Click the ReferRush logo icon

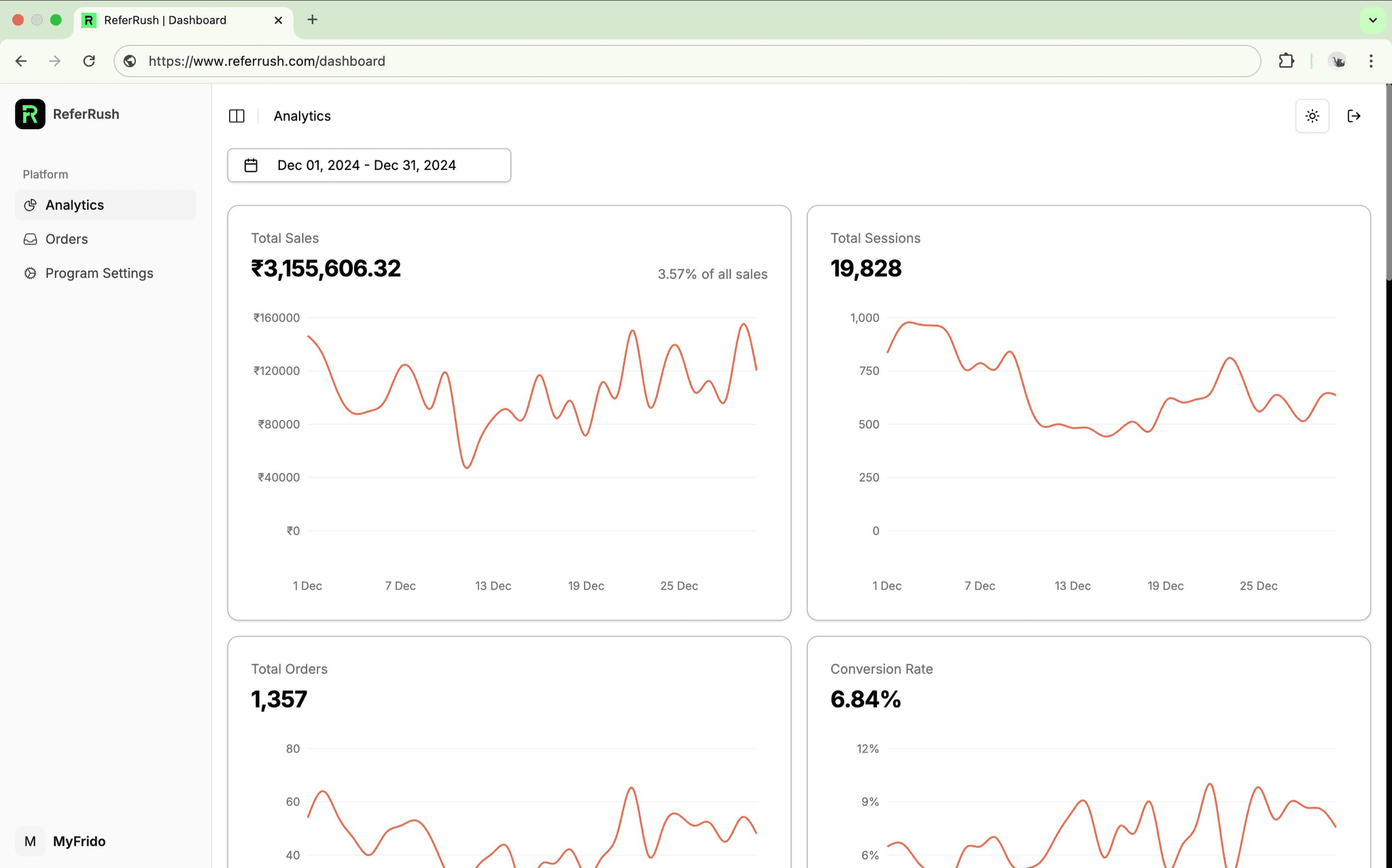pos(30,114)
